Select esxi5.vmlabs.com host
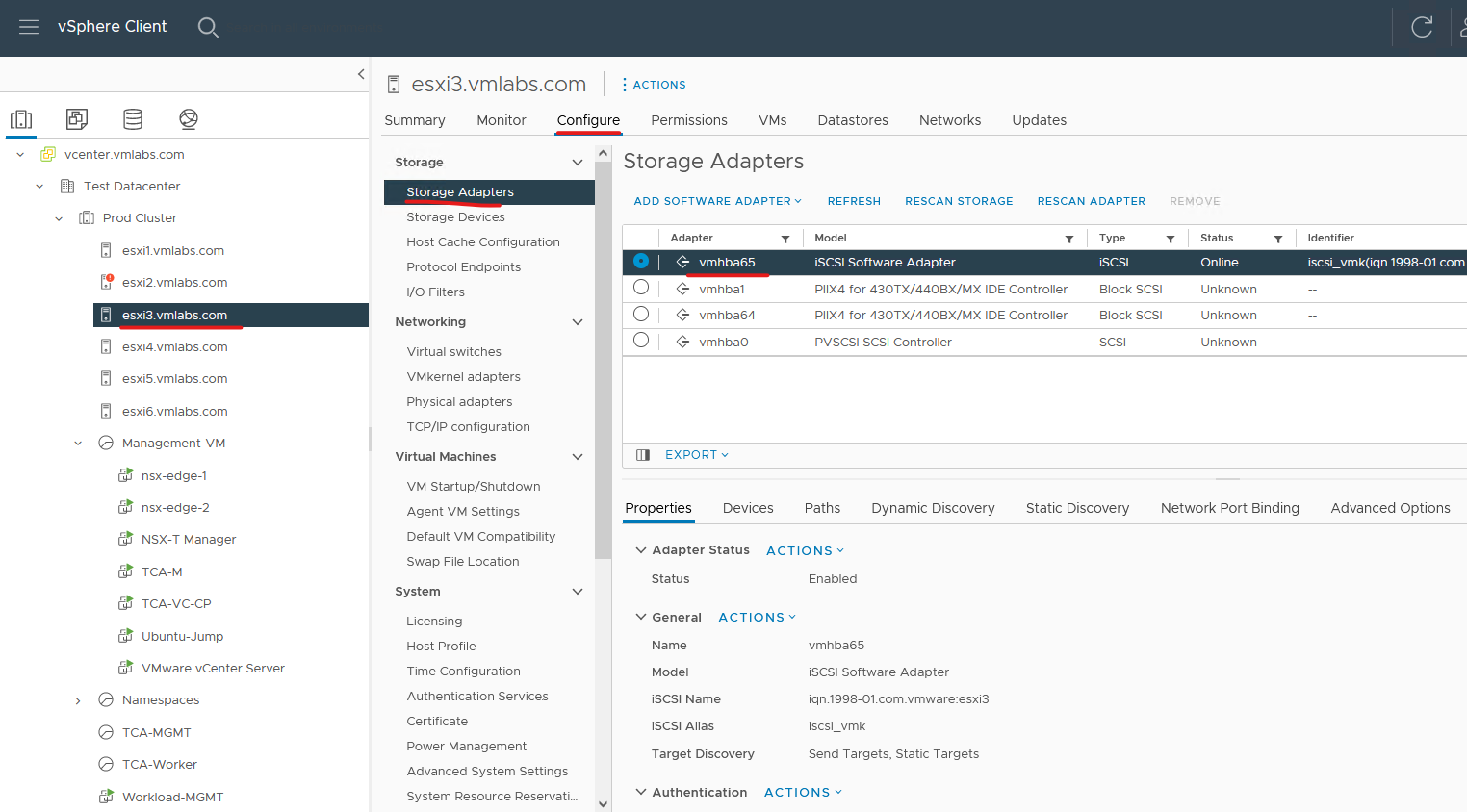1467x812 pixels. 174,378
